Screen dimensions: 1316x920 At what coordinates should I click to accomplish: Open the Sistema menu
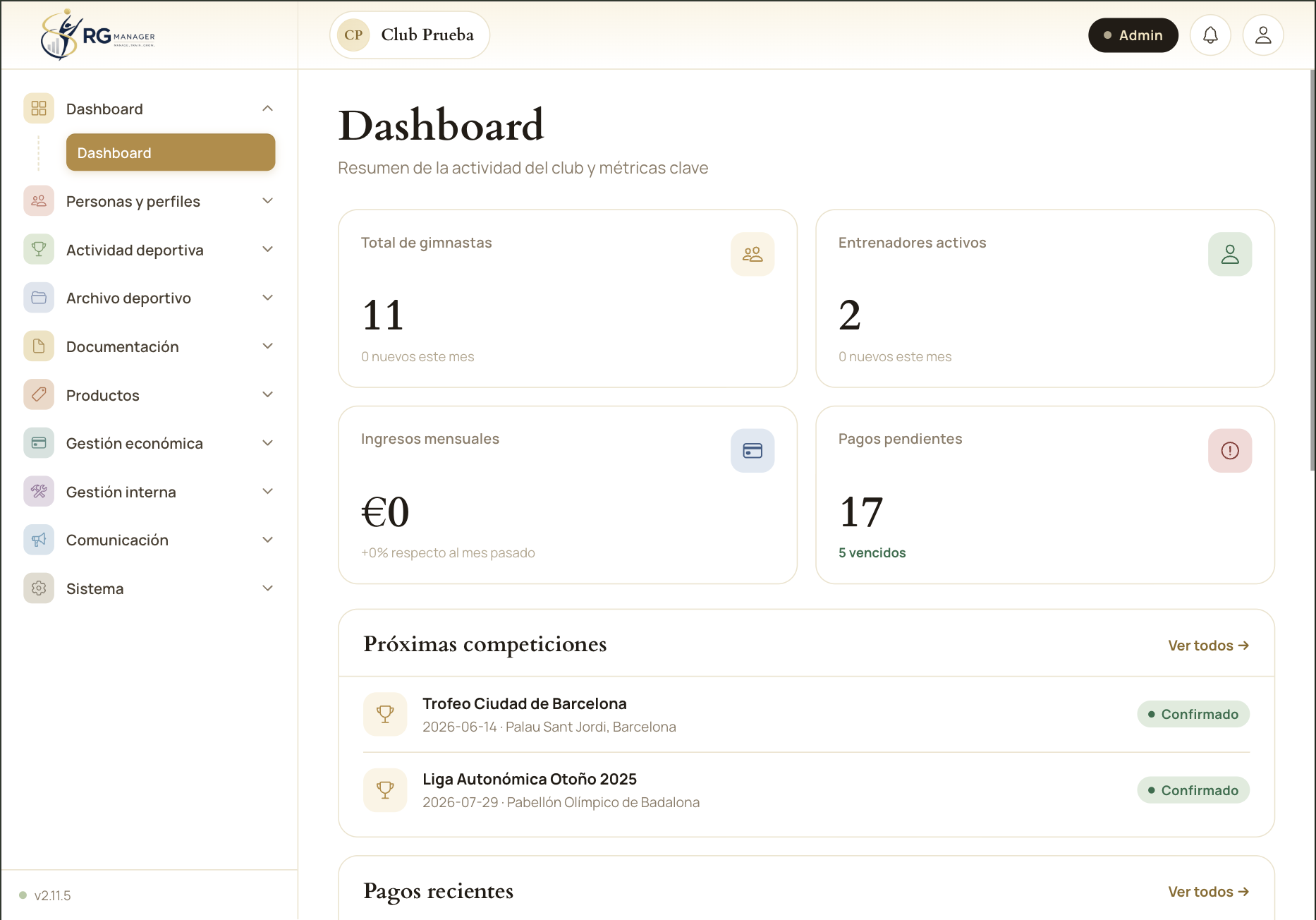[x=150, y=588]
